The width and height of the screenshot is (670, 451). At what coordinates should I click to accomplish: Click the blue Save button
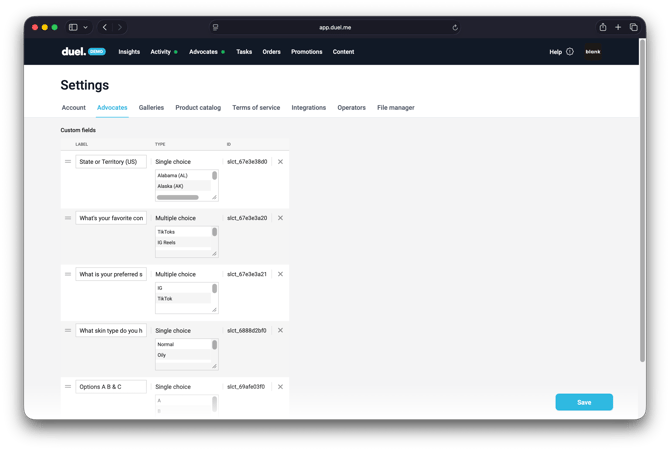pos(584,402)
